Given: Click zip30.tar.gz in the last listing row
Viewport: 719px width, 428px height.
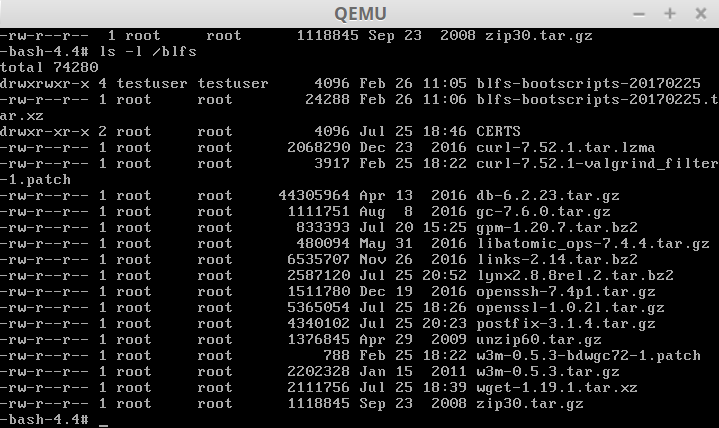Looking at the screenshot, I should pyautogui.click(x=530, y=404).
